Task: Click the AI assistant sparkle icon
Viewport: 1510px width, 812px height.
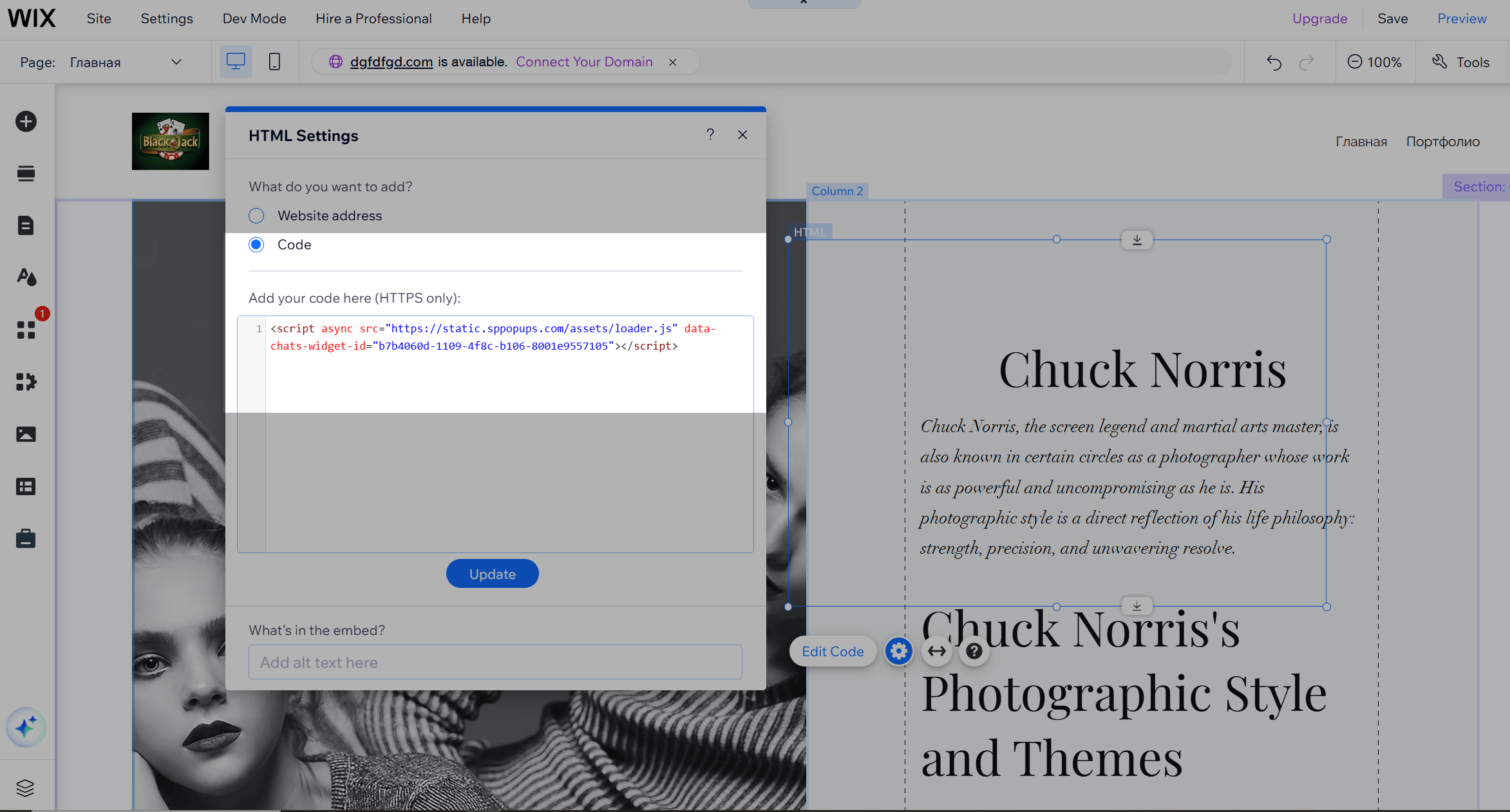Action: pos(26,728)
